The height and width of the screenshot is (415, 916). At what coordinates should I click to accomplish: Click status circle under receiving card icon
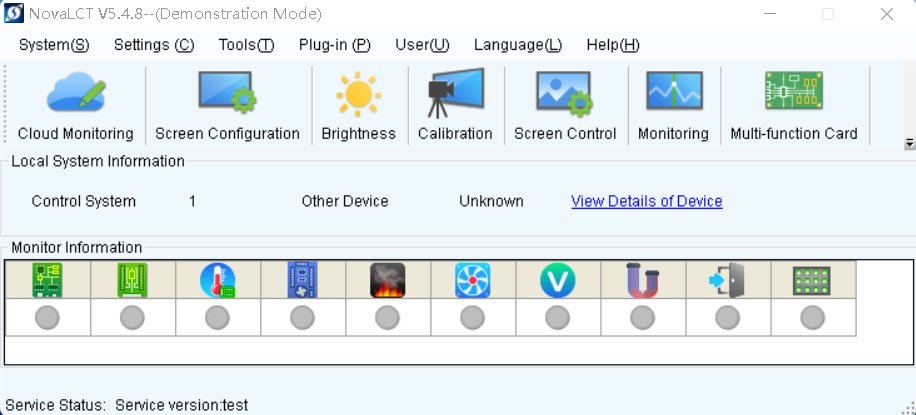(x=132, y=318)
